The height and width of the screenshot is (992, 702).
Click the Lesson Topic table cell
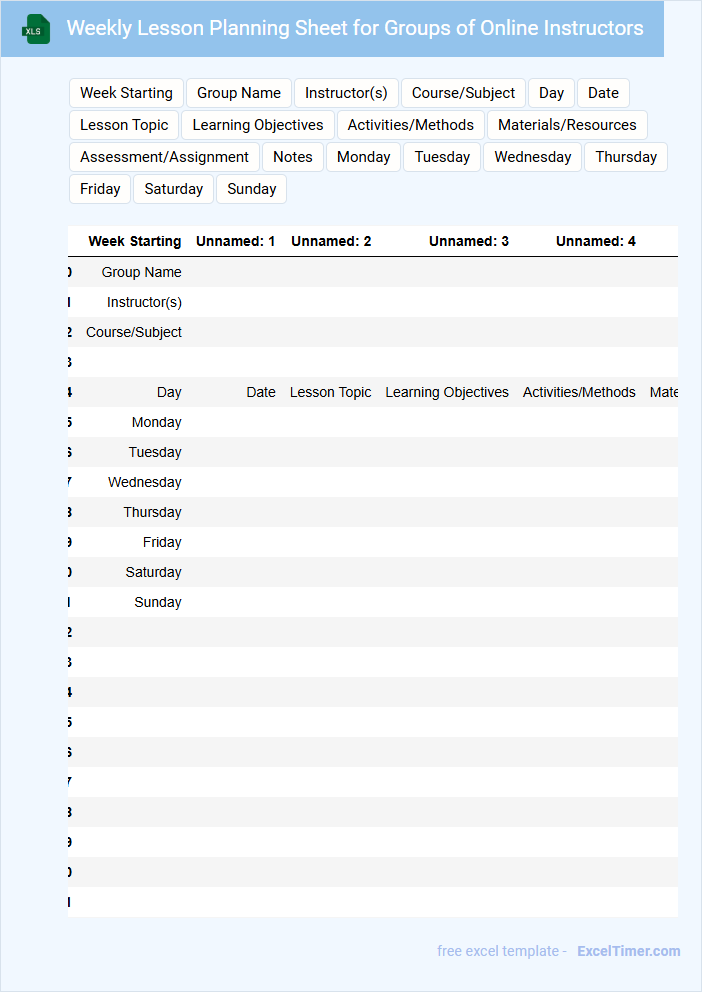pyautogui.click(x=330, y=392)
